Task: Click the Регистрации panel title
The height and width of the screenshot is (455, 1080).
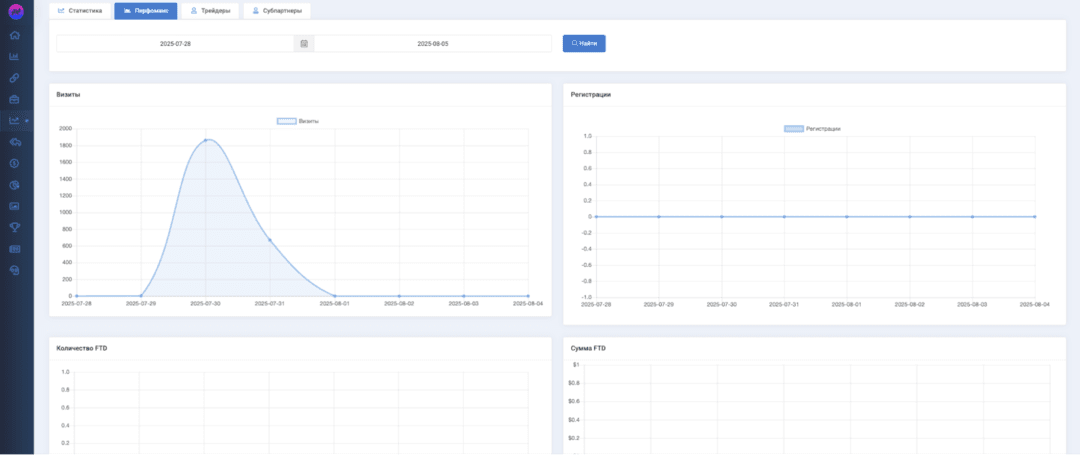Action: 591,94
